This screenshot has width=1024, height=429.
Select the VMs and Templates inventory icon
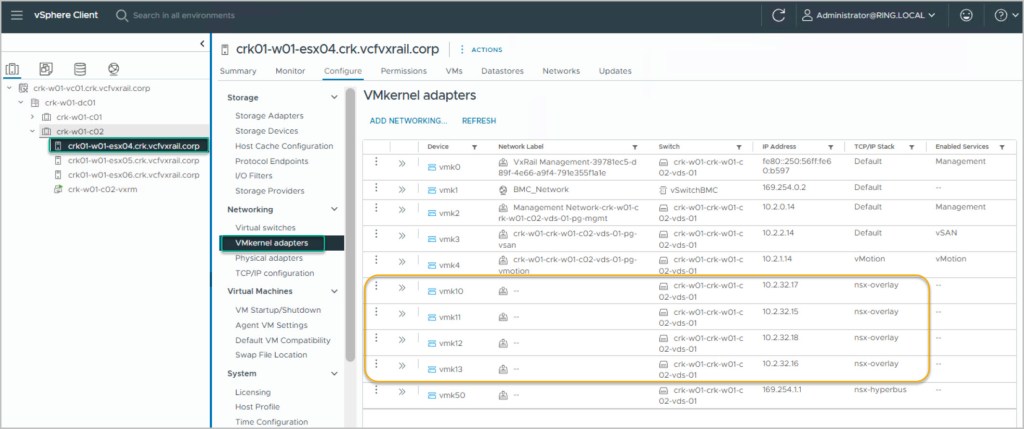pos(46,69)
